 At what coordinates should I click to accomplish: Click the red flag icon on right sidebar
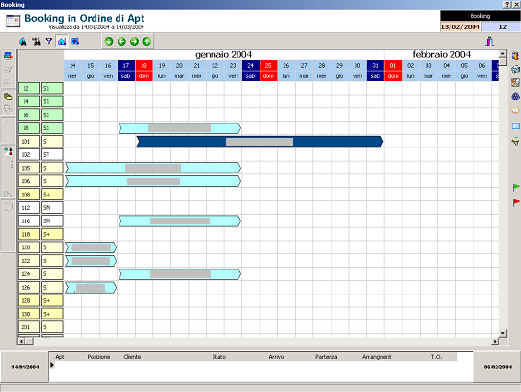tap(516, 202)
